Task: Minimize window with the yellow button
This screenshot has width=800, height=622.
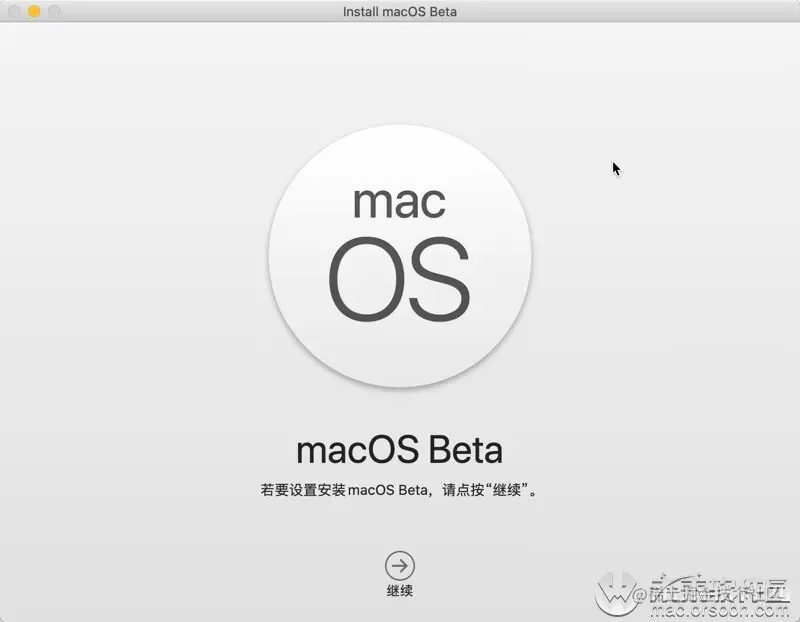Action: (x=34, y=11)
